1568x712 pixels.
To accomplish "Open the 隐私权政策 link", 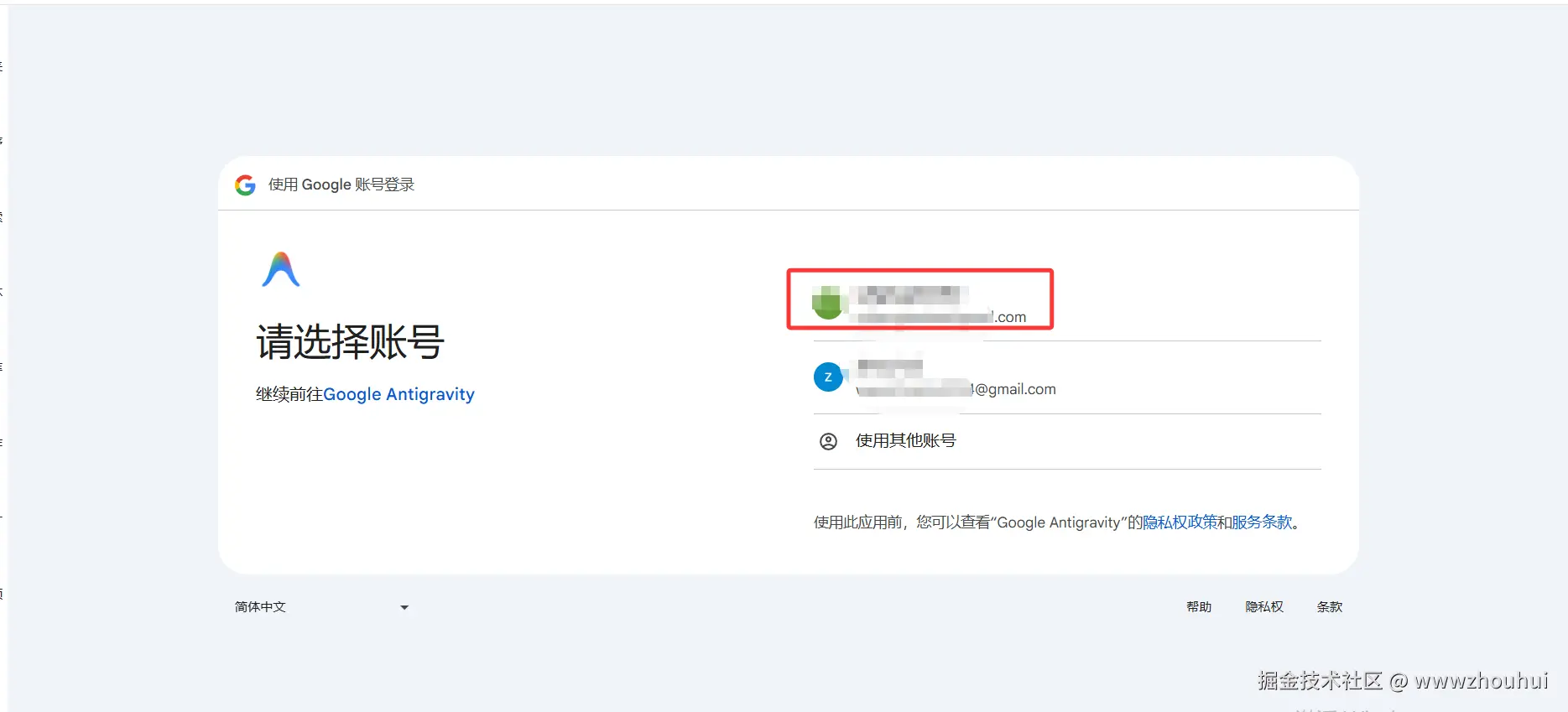I will (1180, 522).
